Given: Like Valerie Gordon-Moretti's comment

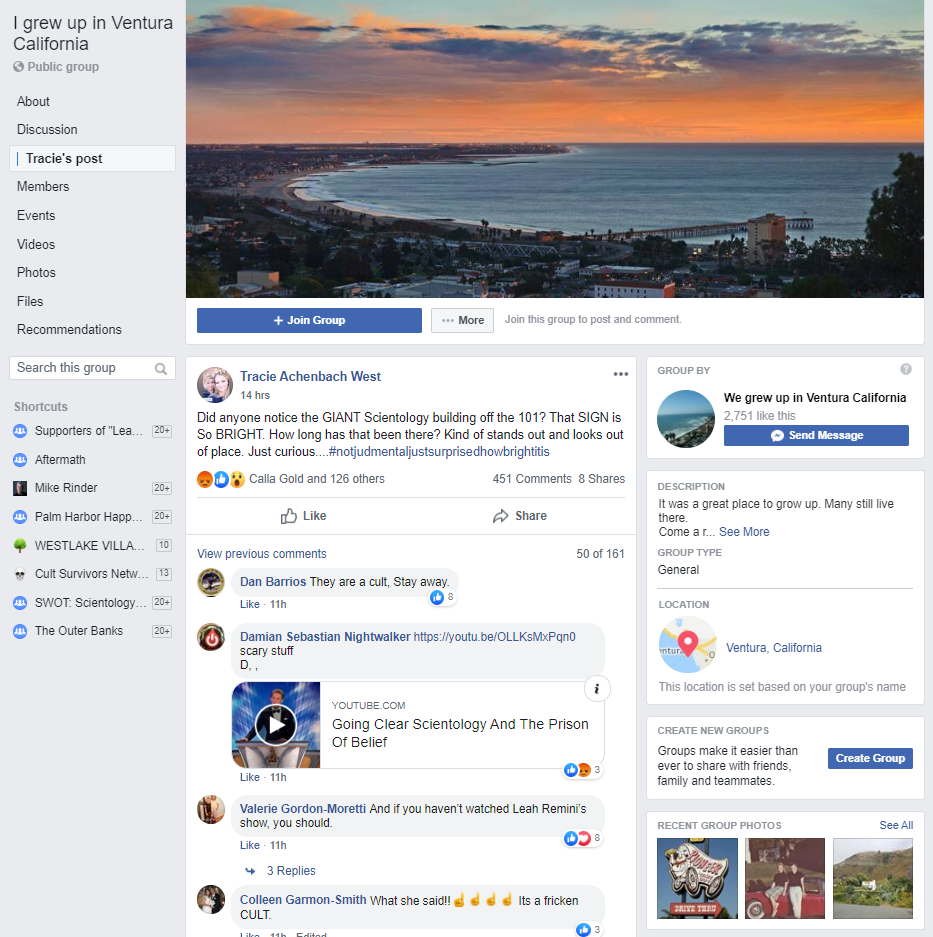Looking at the screenshot, I should [x=249, y=846].
